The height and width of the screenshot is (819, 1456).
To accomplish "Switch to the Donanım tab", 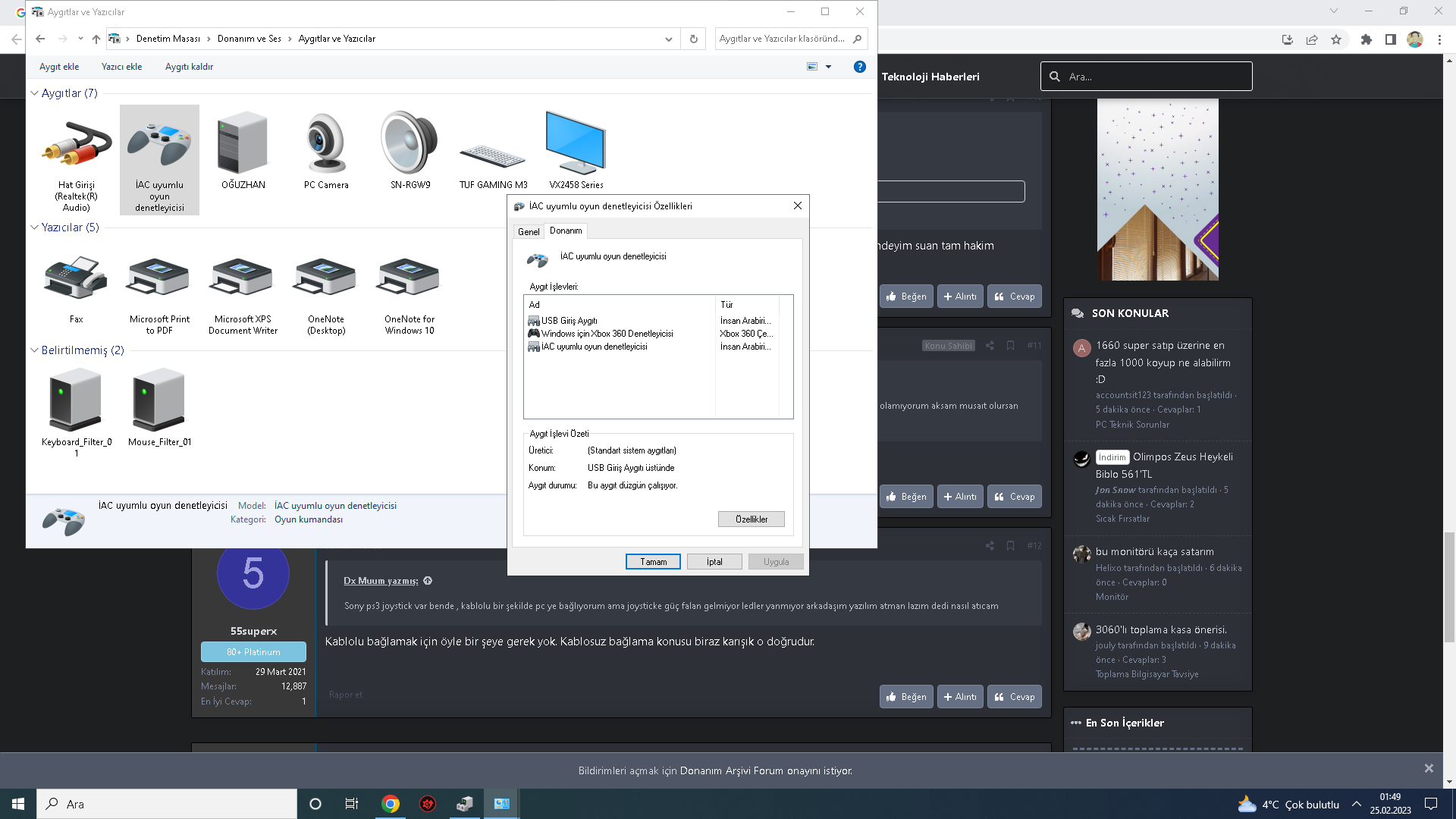I will point(566,231).
